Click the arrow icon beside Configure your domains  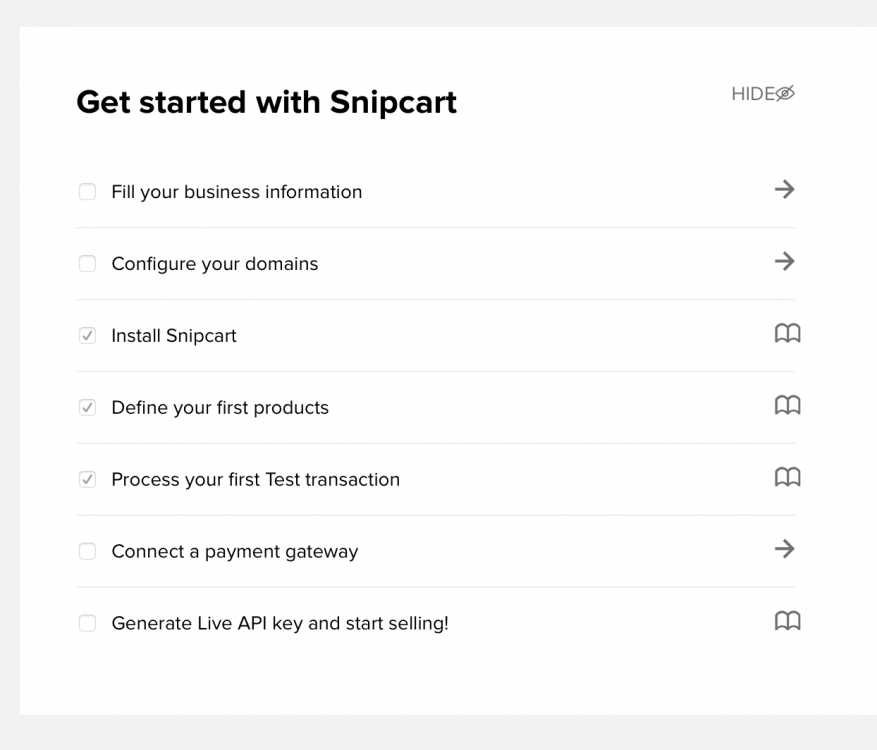point(785,261)
